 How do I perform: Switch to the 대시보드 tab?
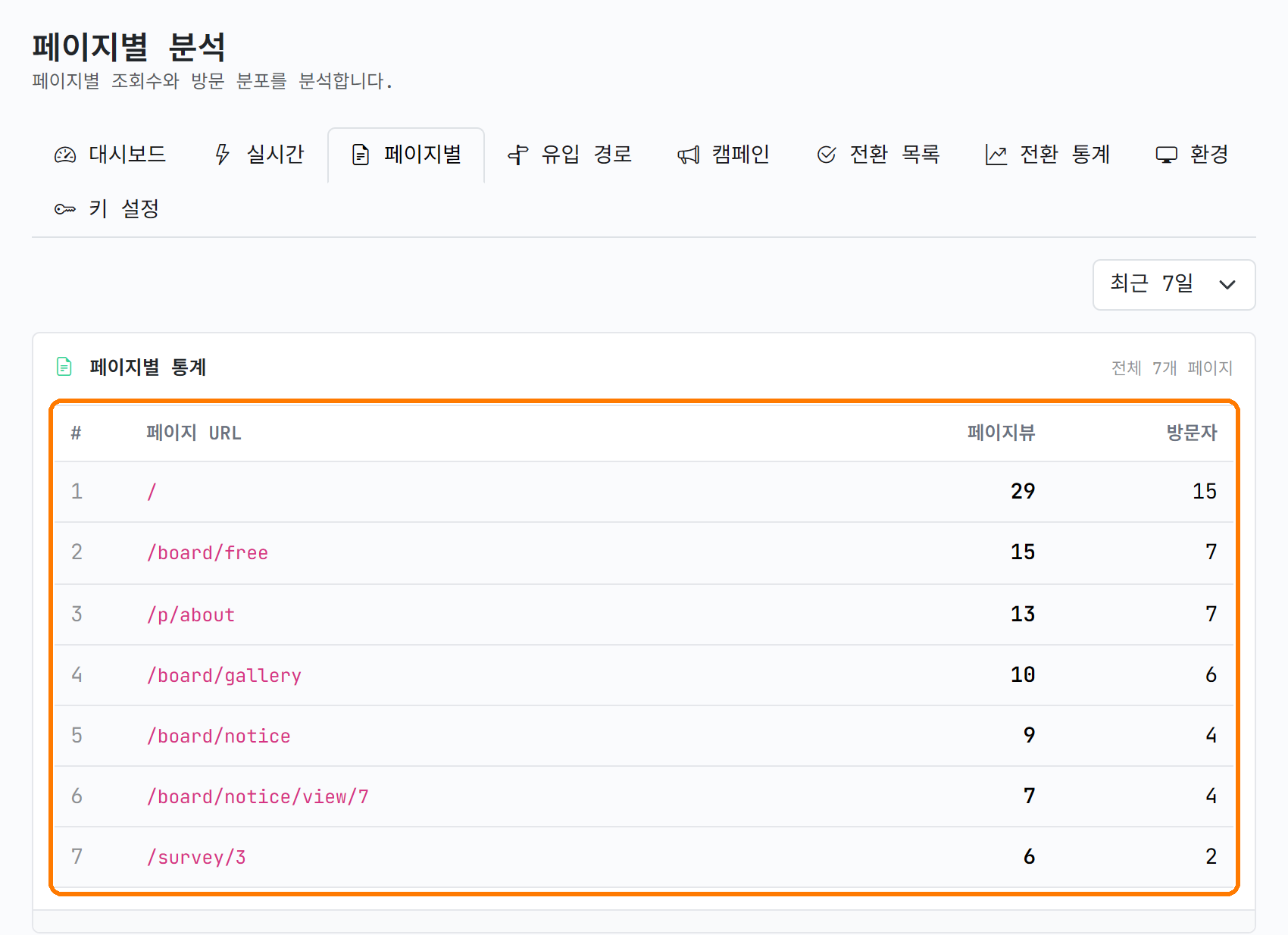coord(111,155)
